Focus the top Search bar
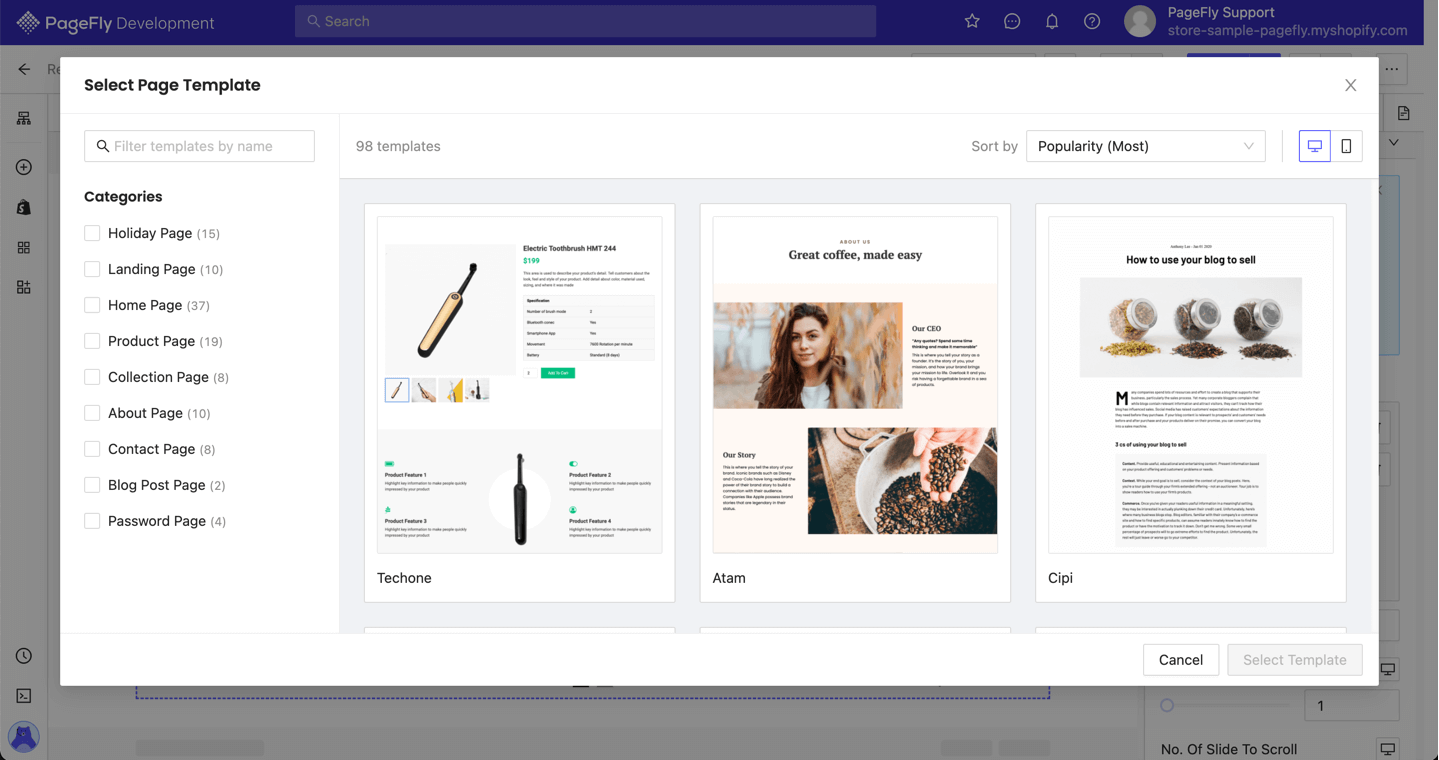 point(585,21)
